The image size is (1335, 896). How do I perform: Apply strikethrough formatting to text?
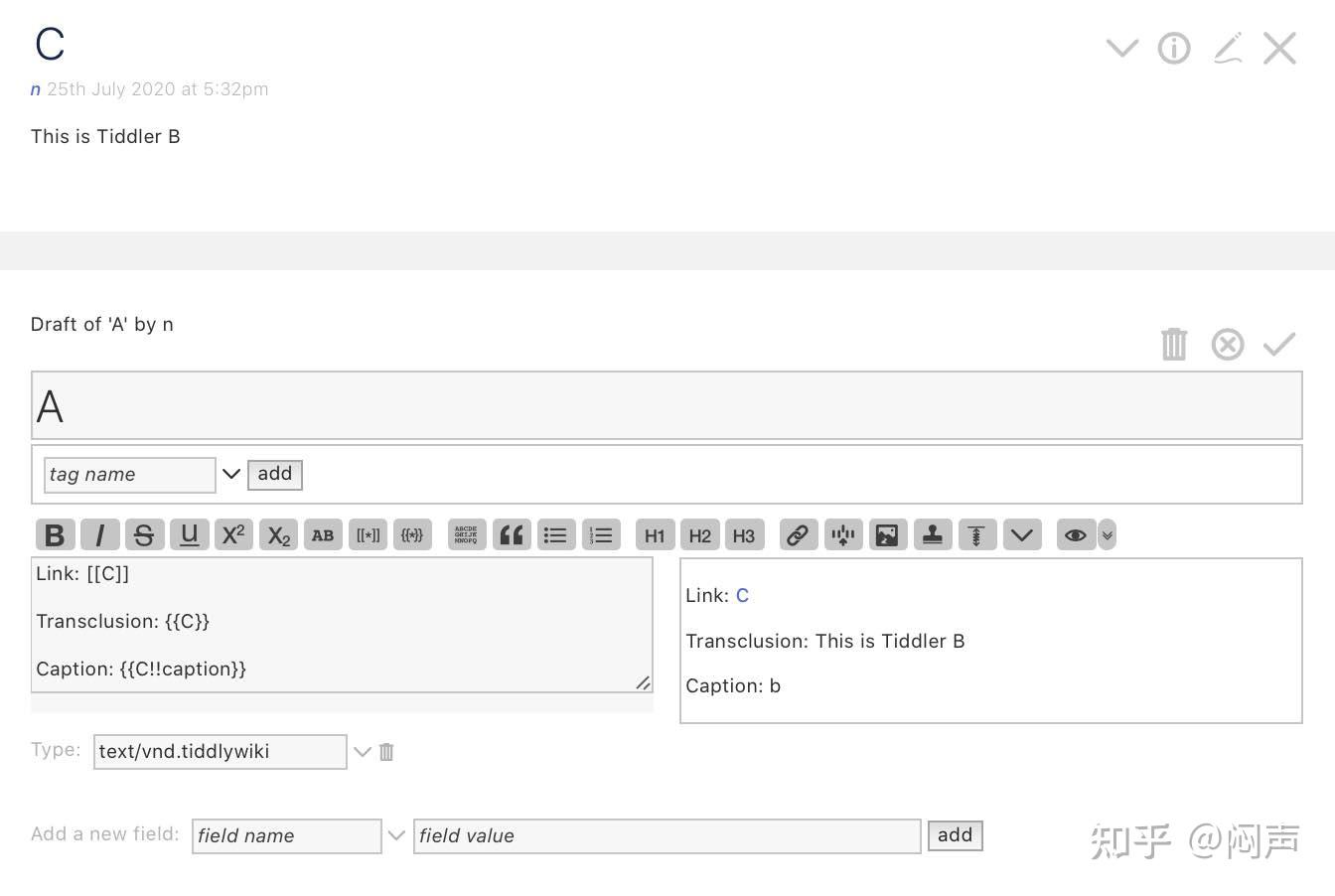tap(144, 535)
